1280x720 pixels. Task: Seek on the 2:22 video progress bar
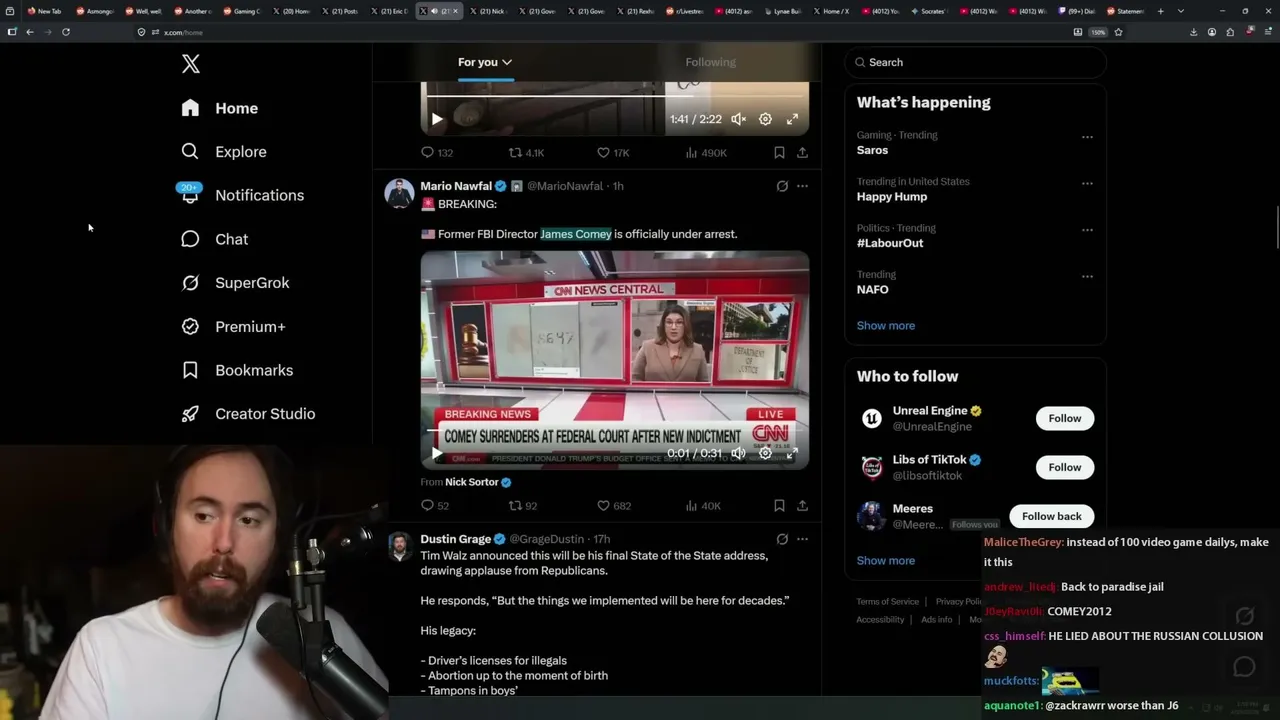pyautogui.click(x=614, y=97)
